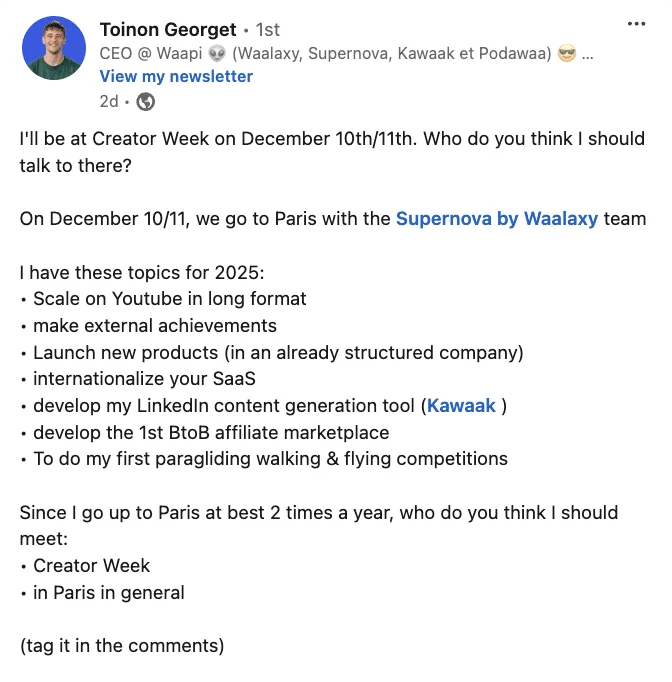The height and width of the screenshot is (682, 672).
Task: Click the '(tag it in the comments)' text
Action: (x=122, y=646)
